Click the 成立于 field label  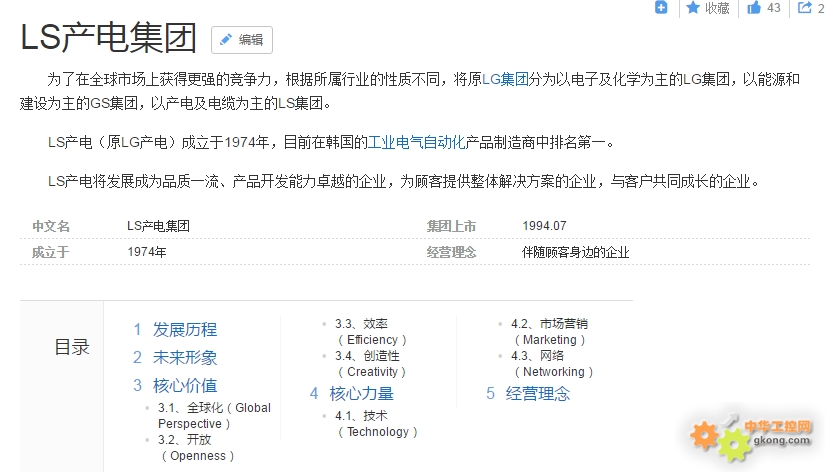click(x=51, y=252)
